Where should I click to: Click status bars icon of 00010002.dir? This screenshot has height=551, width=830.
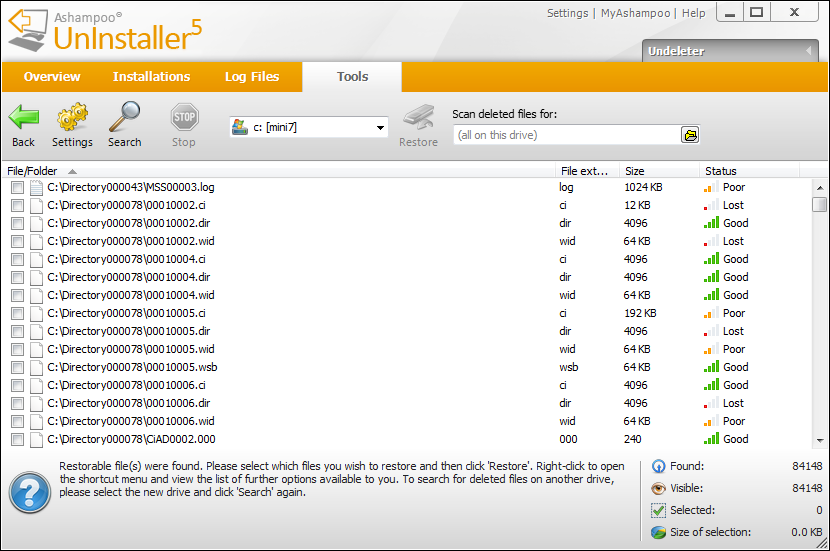click(x=711, y=223)
